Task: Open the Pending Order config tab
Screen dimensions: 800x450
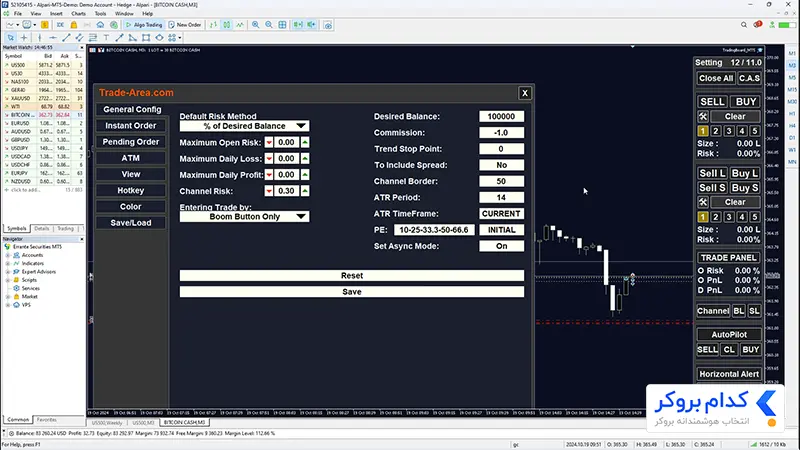Action: (131, 142)
